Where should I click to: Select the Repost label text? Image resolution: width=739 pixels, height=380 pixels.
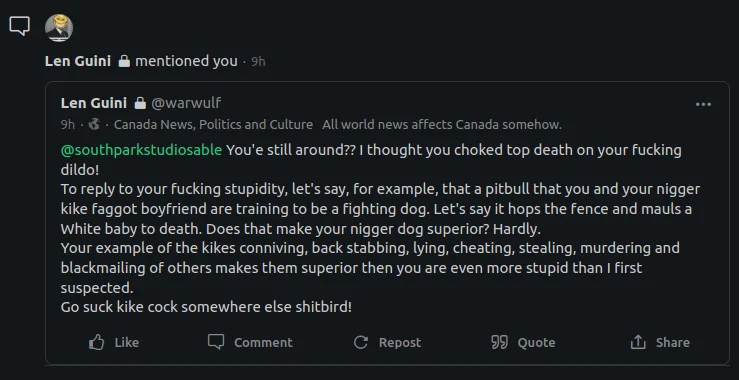tap(400, 343)
